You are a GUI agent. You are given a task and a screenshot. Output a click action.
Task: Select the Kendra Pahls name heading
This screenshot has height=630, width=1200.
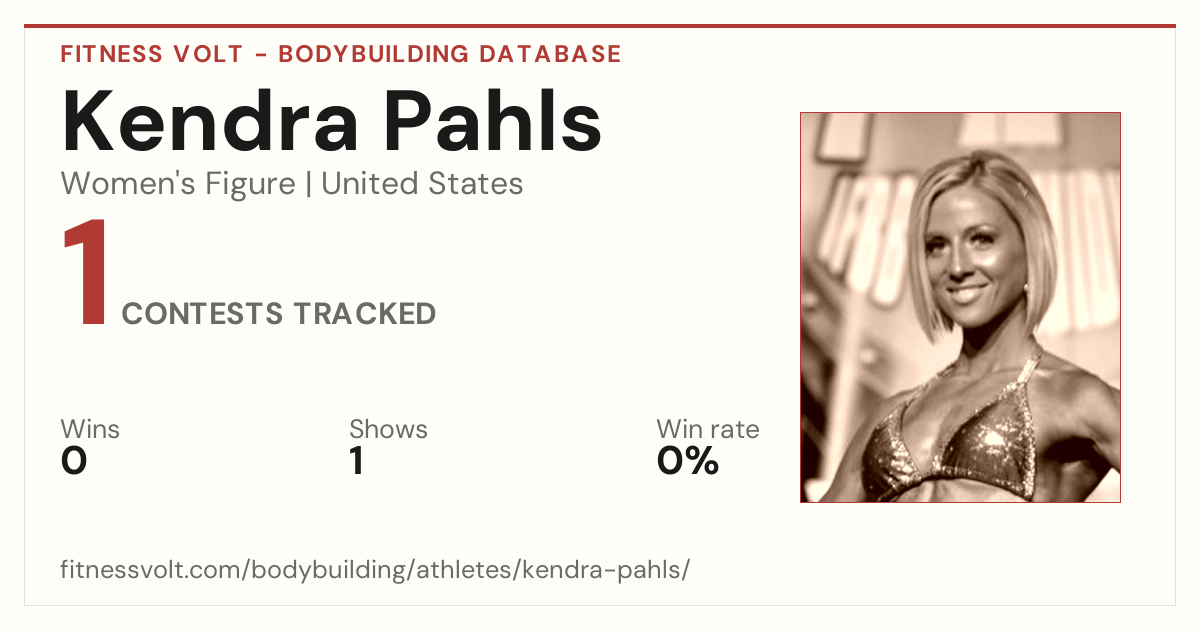click(332, 122)
